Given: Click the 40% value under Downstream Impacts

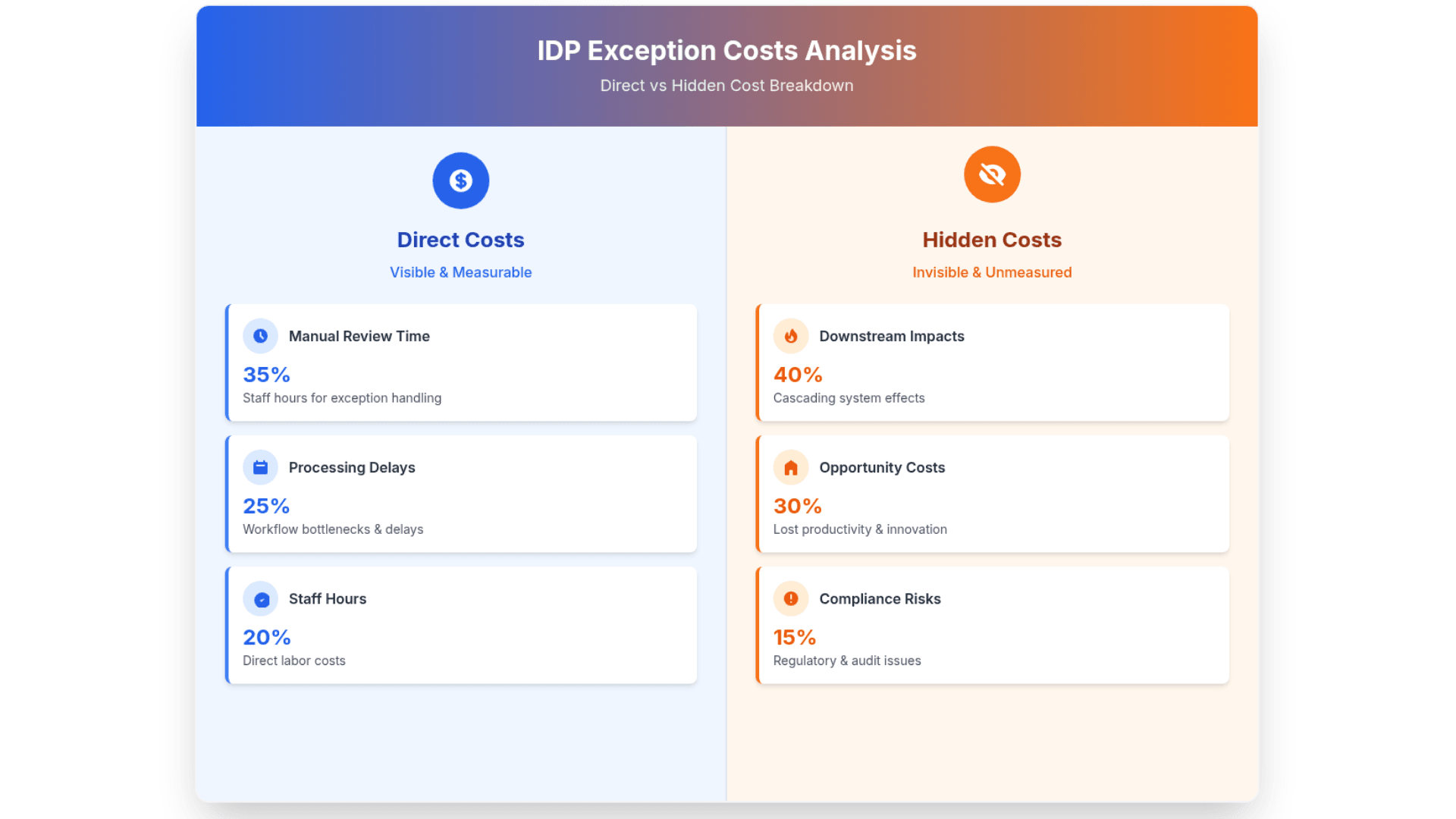Looking at the screenshot, I should click(797, 374).
